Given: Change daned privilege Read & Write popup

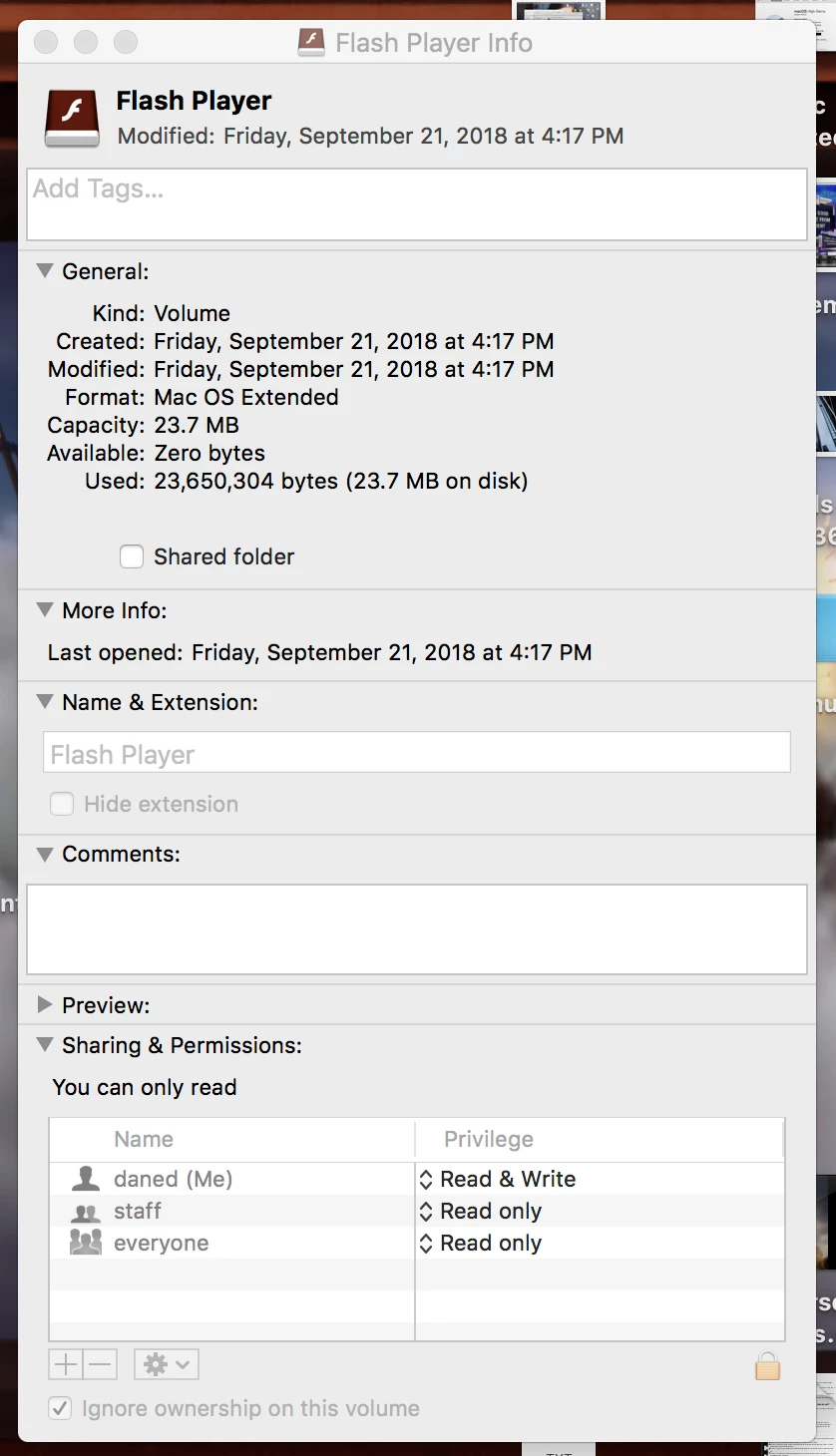Looking at the screenshot, I should pos(496,1179).
